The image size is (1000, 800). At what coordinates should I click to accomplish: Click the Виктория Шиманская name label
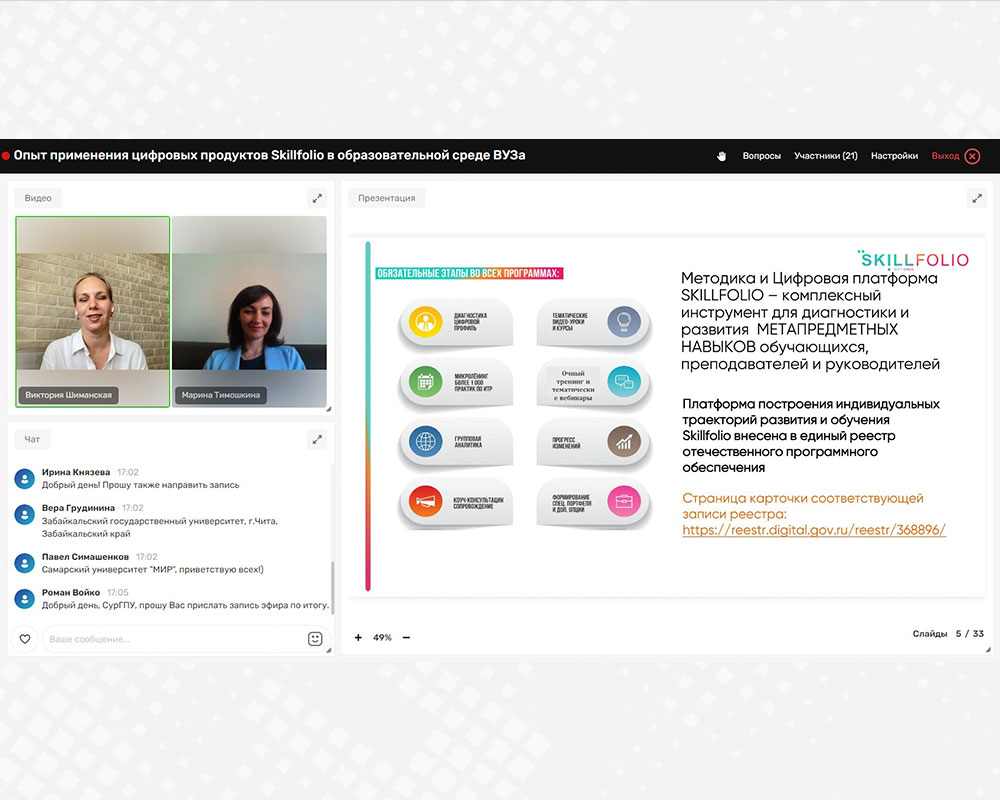click(x=68, y=395)
